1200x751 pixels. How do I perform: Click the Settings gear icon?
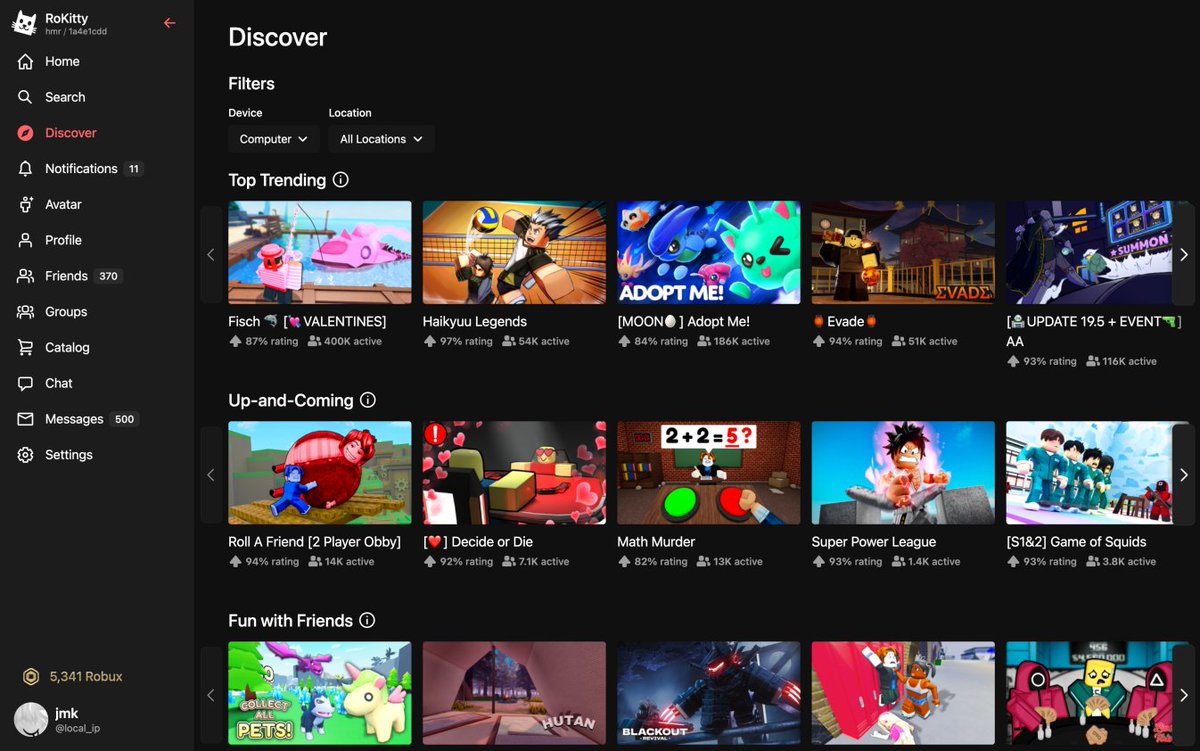(26, 455)
